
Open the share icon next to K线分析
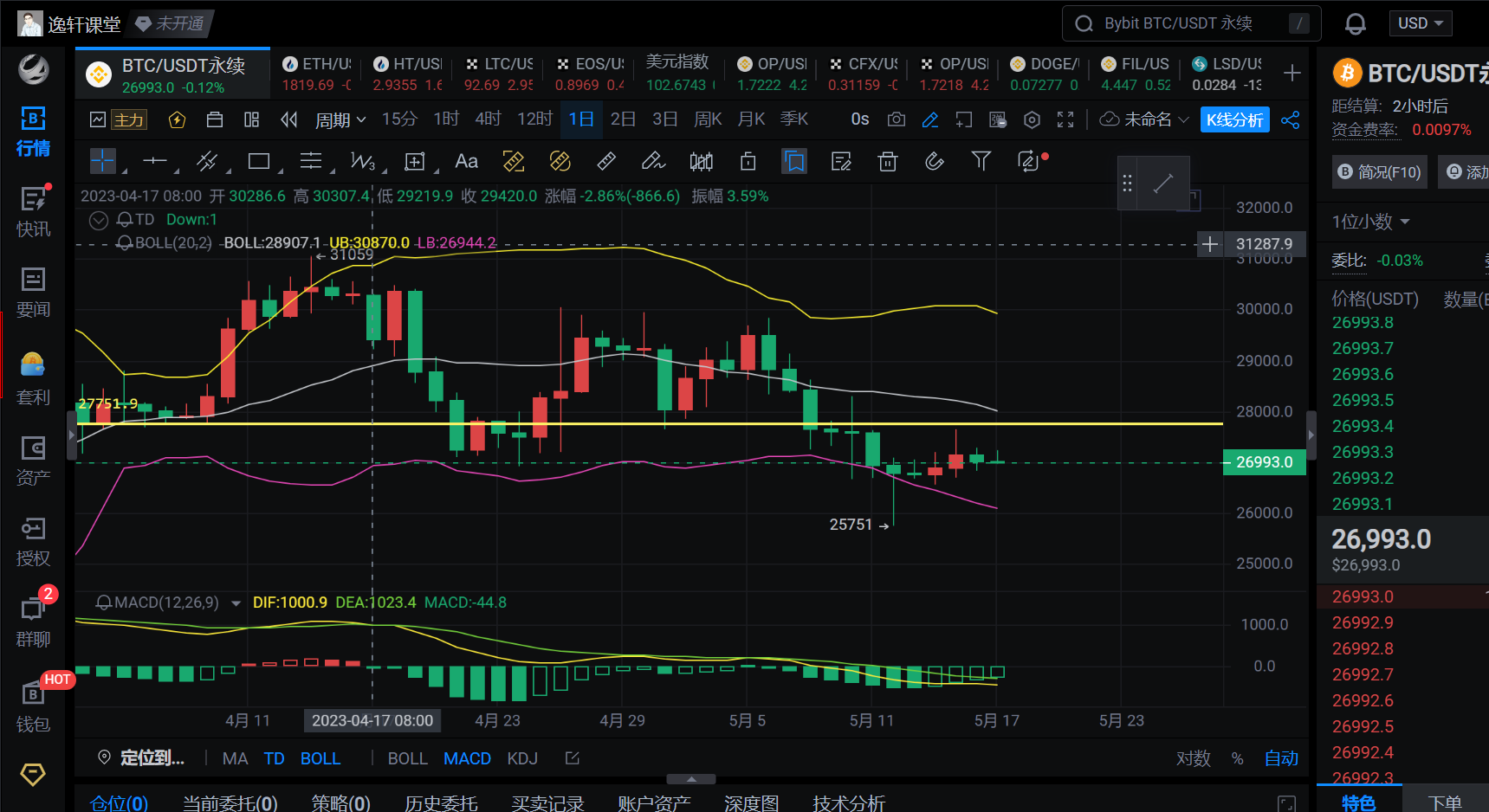[1290, 119]
